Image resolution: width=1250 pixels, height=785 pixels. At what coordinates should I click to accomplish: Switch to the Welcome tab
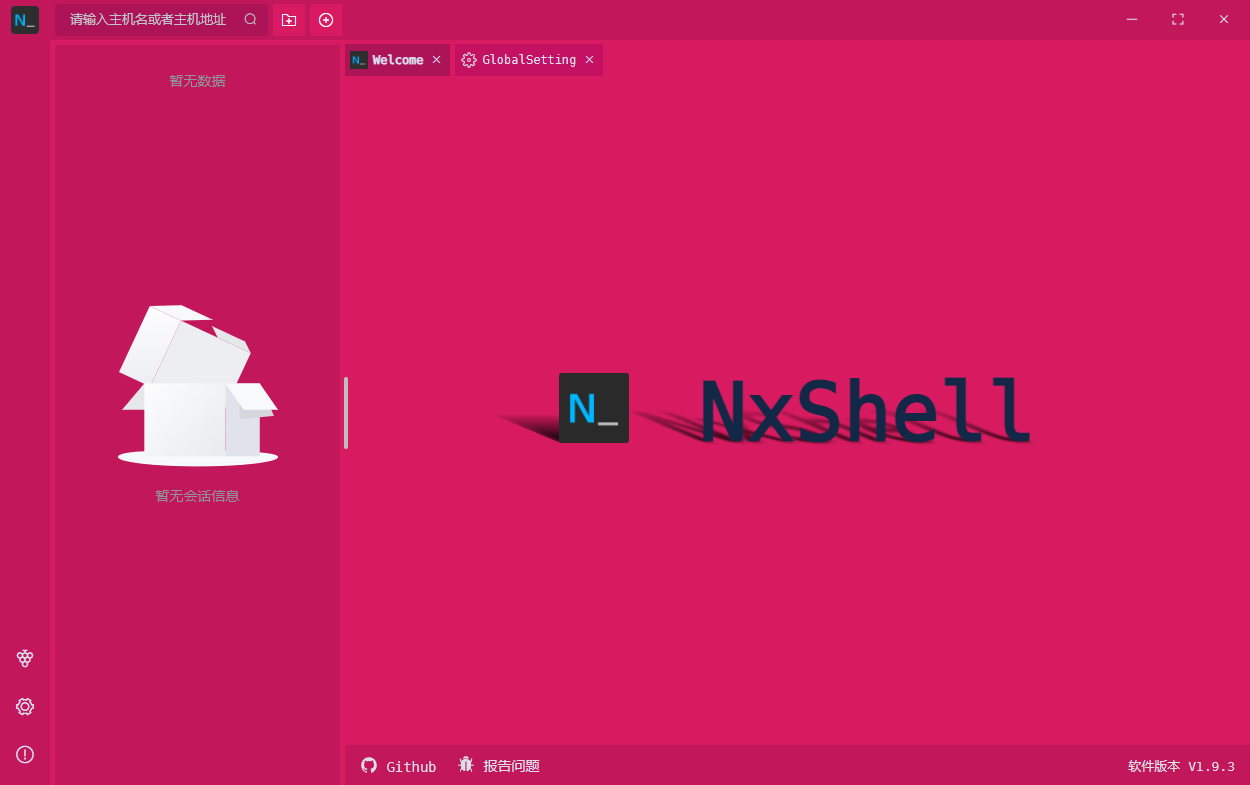(x=397, y=60)
